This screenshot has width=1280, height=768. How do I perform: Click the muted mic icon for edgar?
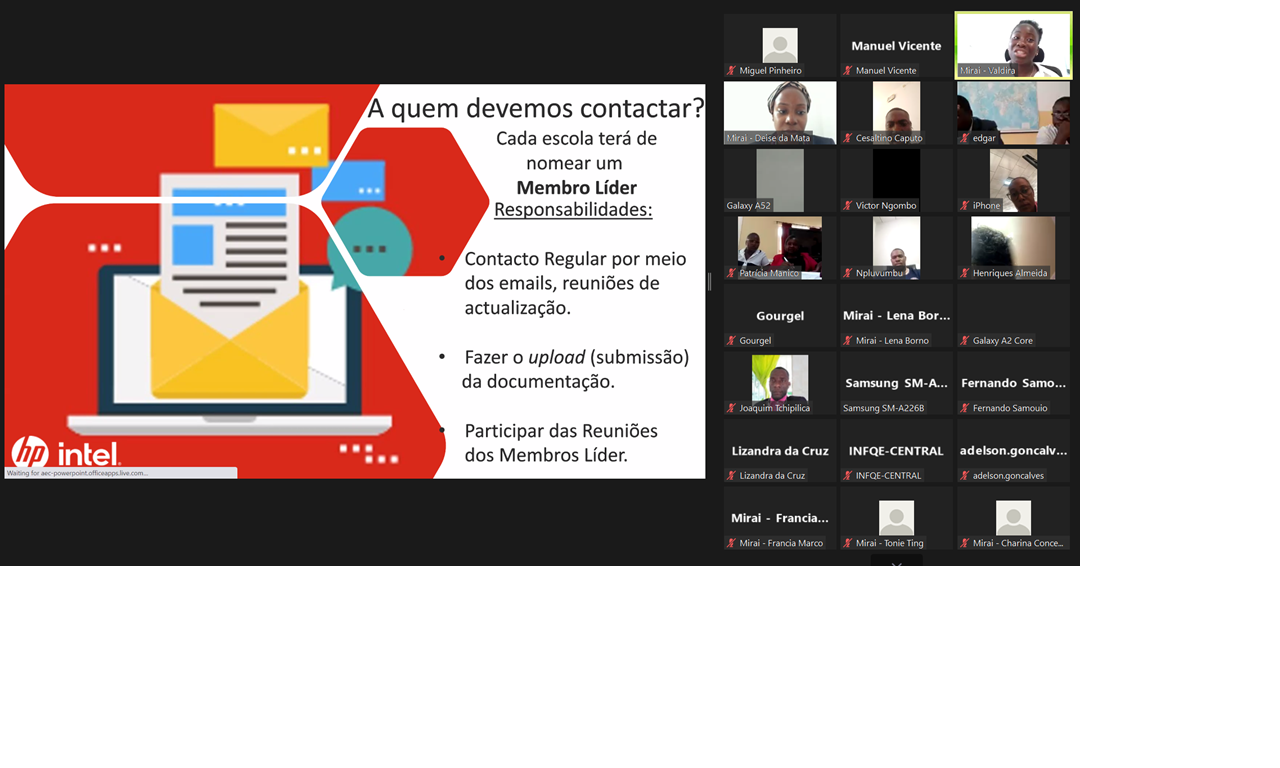coord(965,138)
